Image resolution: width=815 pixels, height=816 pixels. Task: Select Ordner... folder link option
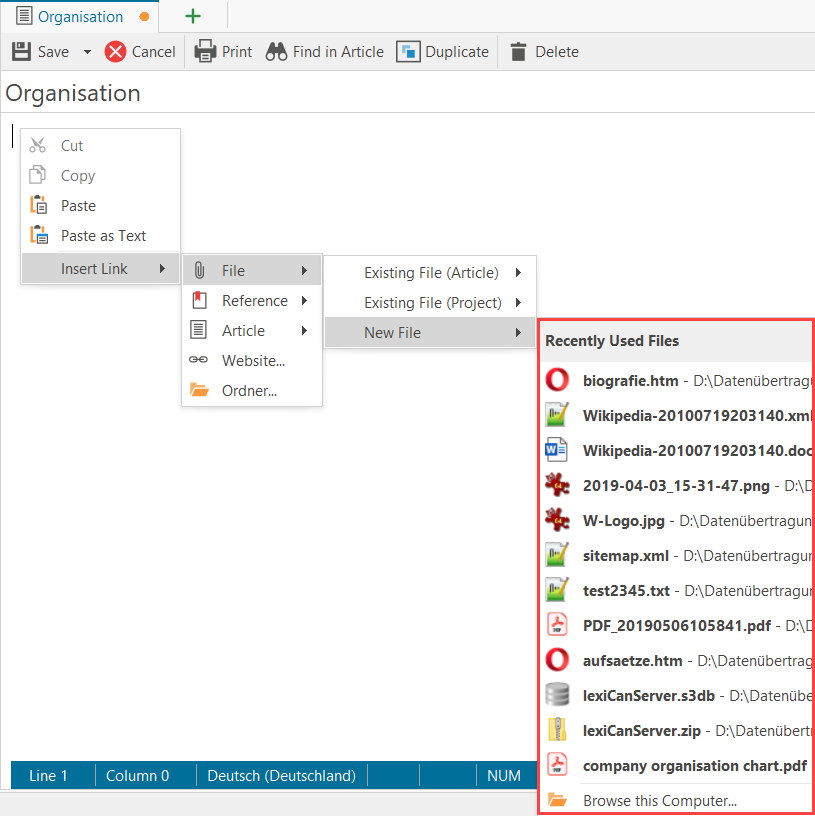click(249, 391)
